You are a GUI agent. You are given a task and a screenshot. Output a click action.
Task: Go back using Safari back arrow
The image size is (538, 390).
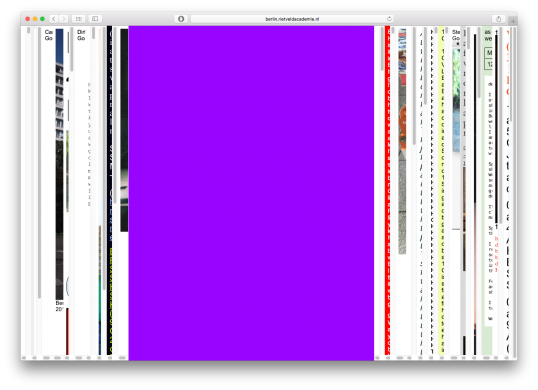pyautogui.click(x=54, y=19)
